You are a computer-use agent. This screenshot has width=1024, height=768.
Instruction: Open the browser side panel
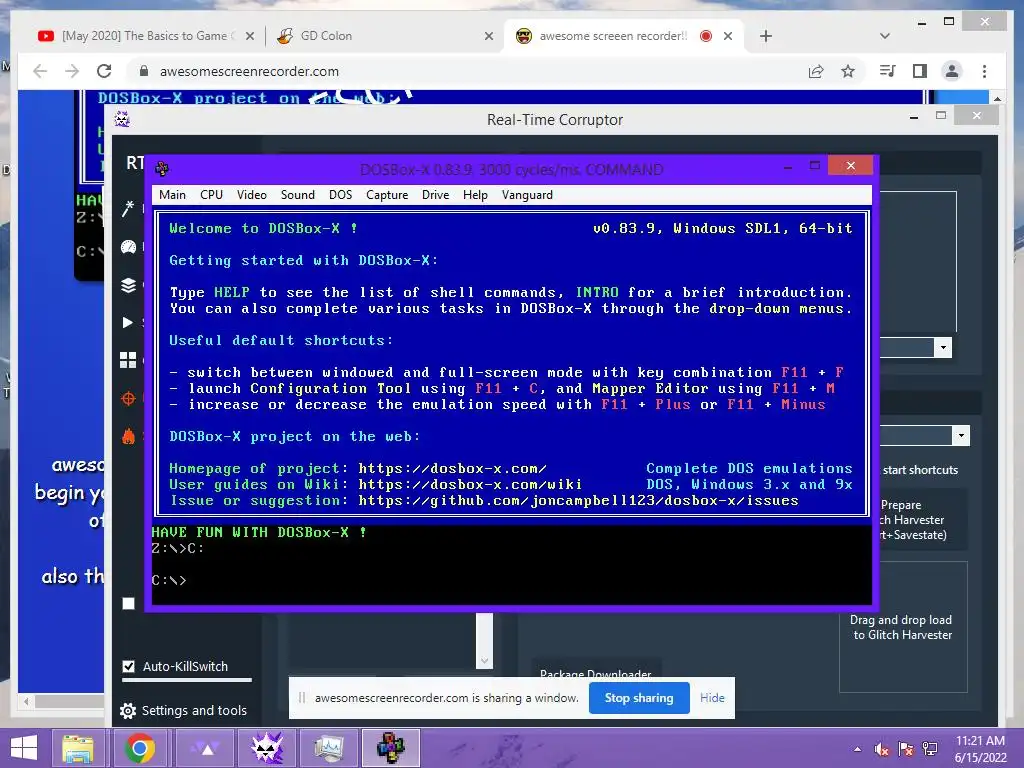point(920,71)
